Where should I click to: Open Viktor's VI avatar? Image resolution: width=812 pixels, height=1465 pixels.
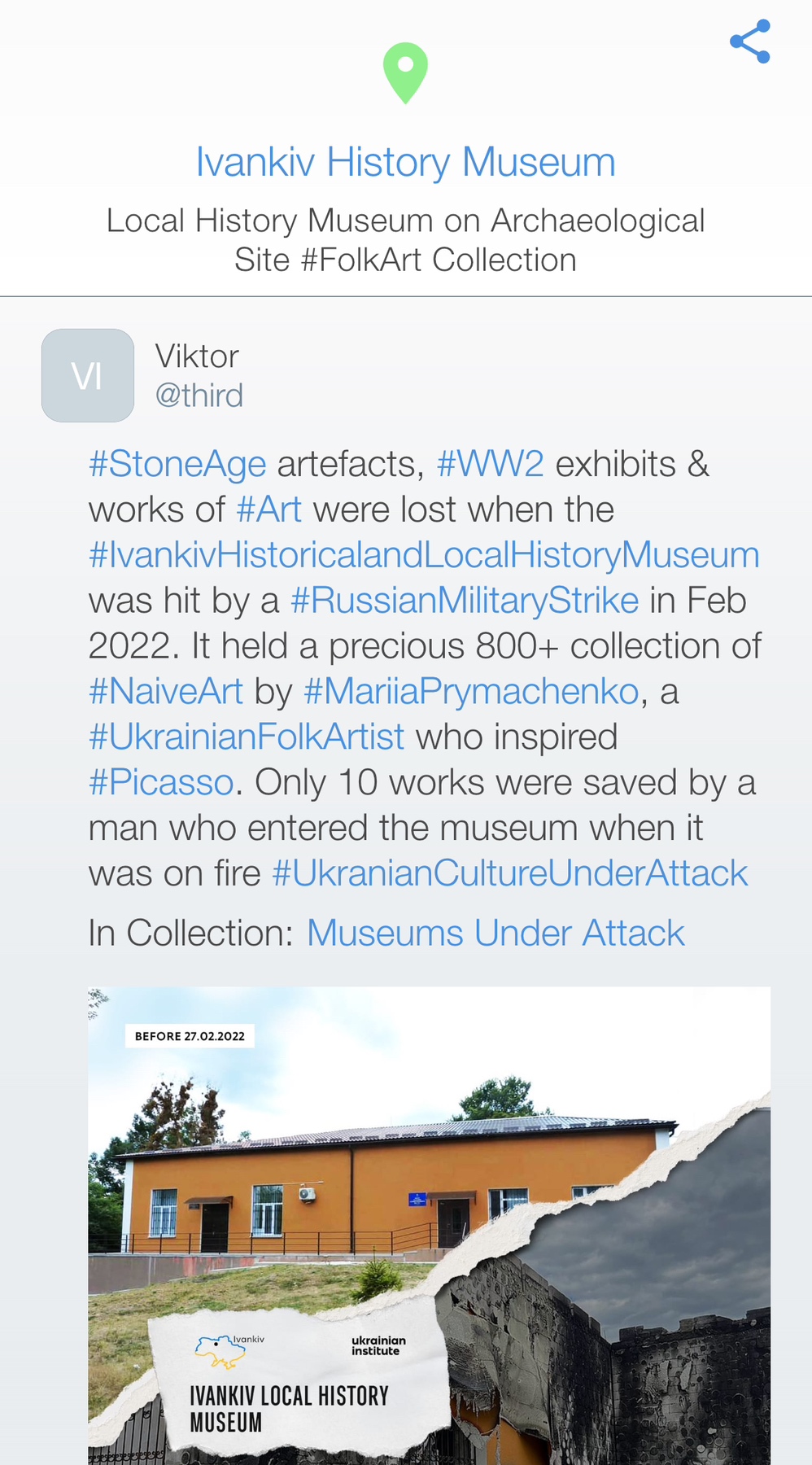tap(88, 375)
